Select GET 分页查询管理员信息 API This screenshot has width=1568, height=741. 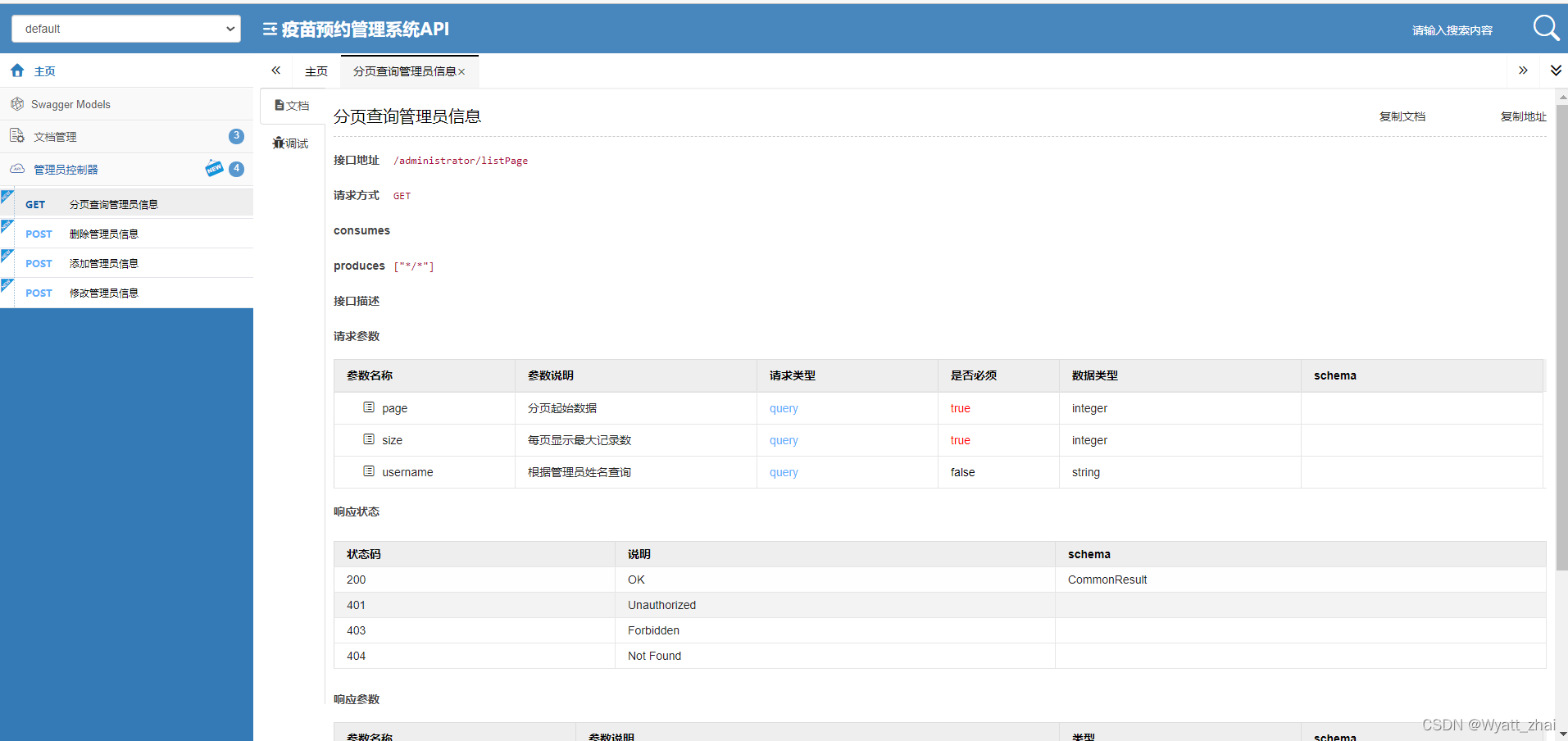(126, 204)
